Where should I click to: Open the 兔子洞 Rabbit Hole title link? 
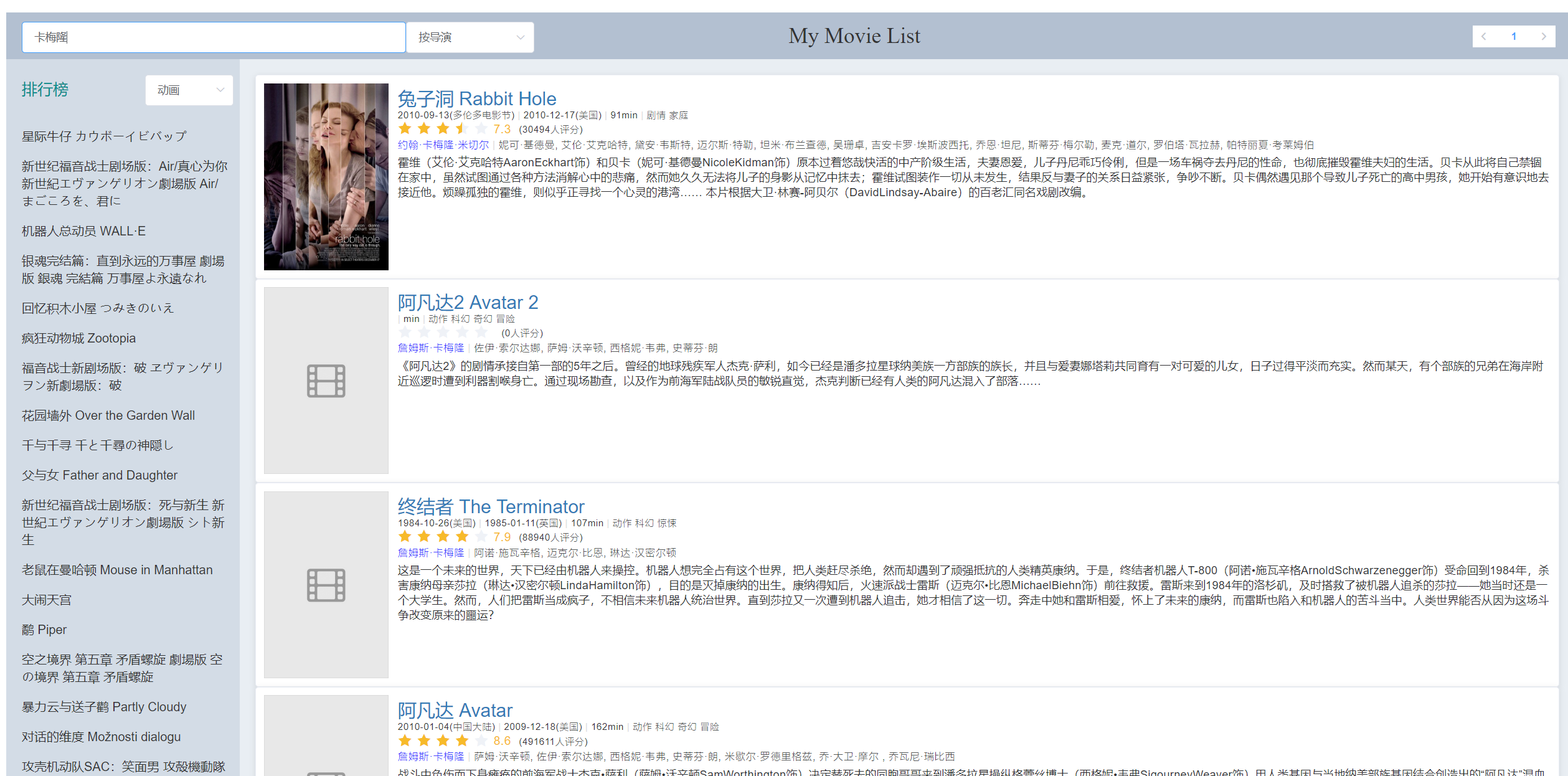coord(476,98)
